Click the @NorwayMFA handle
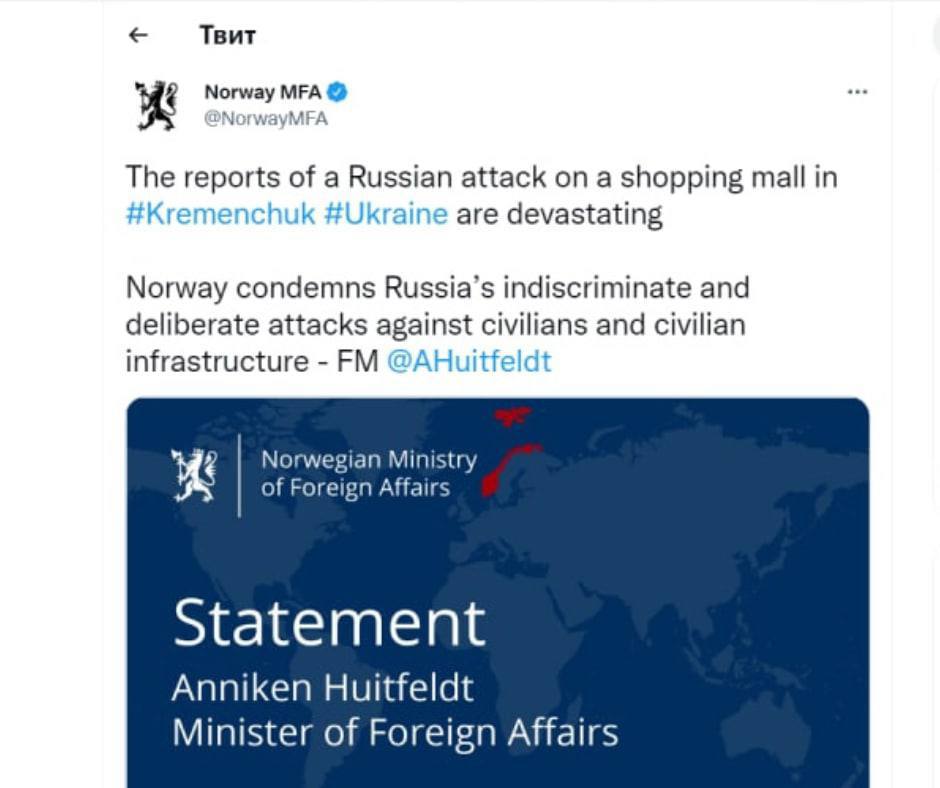This screenshot has width=940, height=788. 266,118
